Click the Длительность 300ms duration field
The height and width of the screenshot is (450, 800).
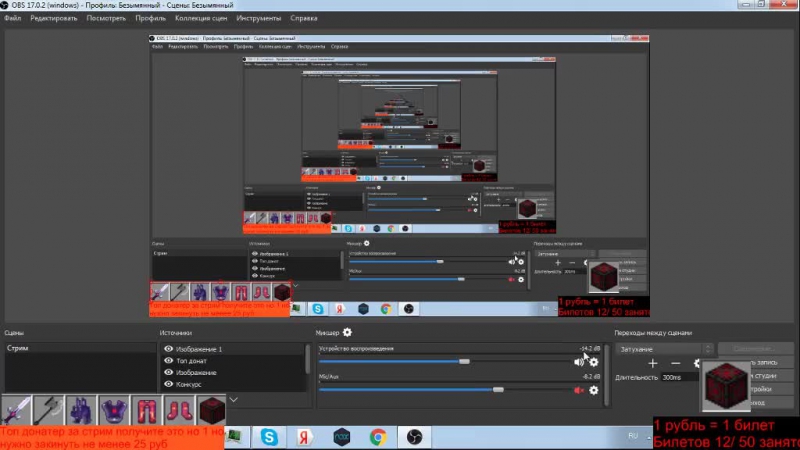click(x=680, y=378)
